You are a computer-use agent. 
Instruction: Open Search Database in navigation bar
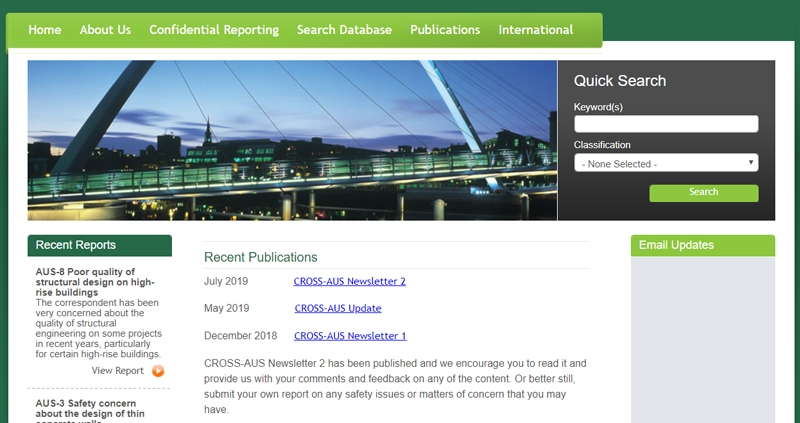tap(344, 30)
